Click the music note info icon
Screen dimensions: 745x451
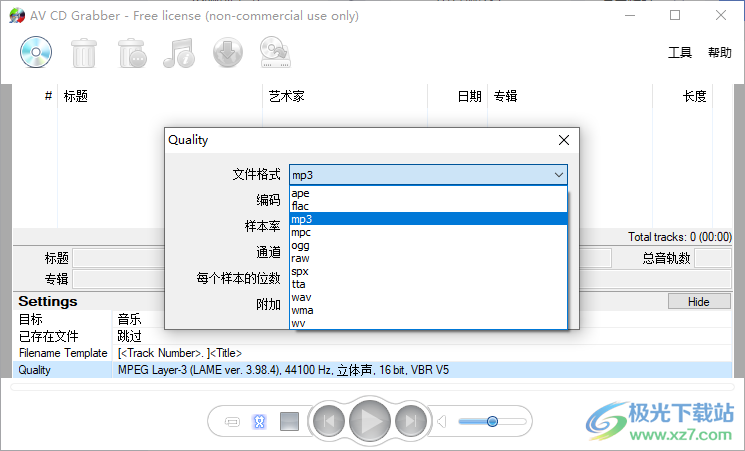click(179, 53)
